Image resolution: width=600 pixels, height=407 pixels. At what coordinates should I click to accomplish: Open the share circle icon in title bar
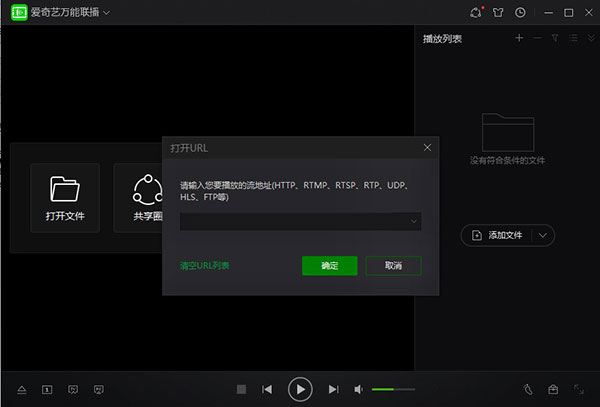coord(476,13)
